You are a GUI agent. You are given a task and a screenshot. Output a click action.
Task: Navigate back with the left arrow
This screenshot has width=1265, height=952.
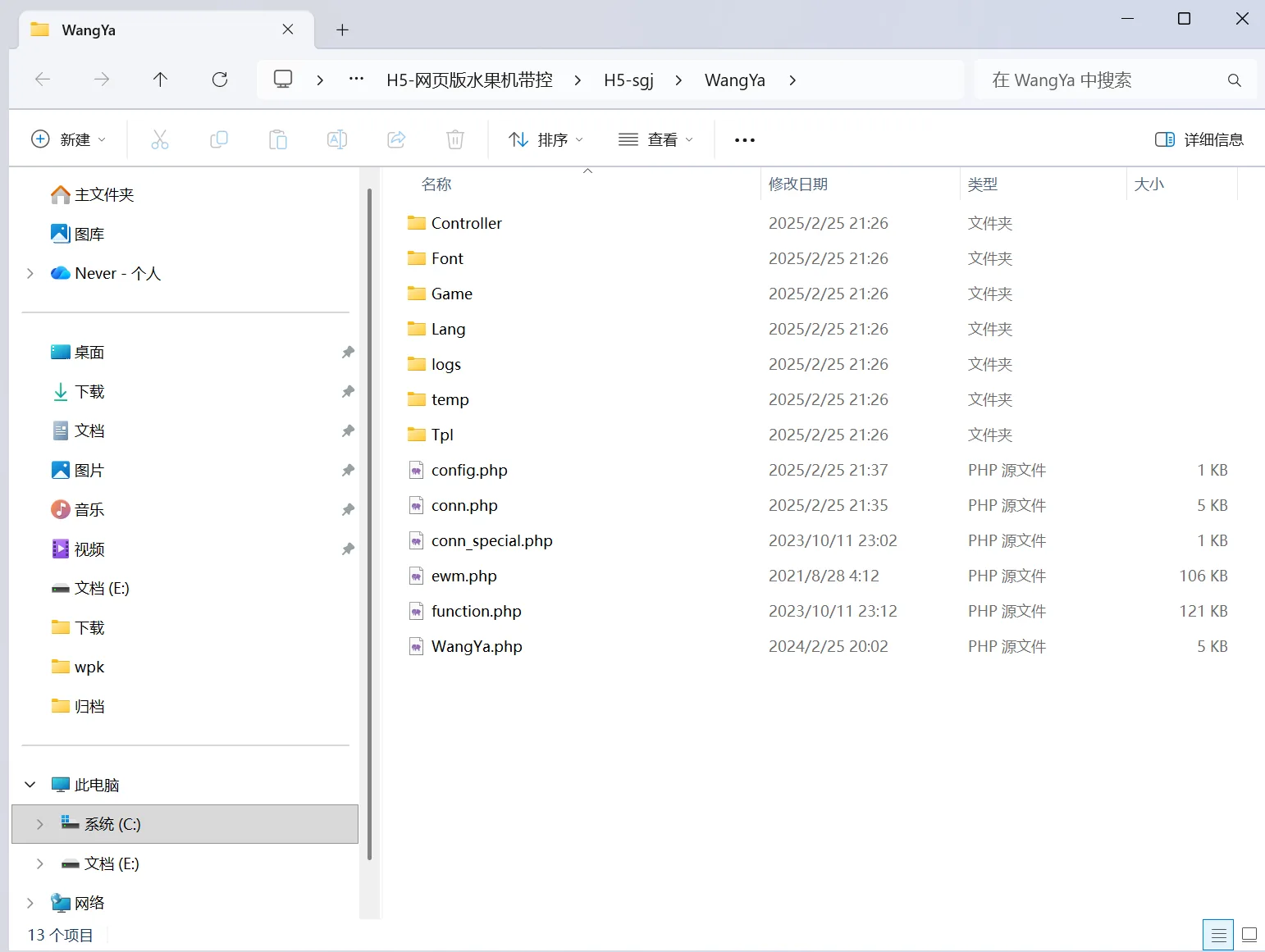coord(43,80)
